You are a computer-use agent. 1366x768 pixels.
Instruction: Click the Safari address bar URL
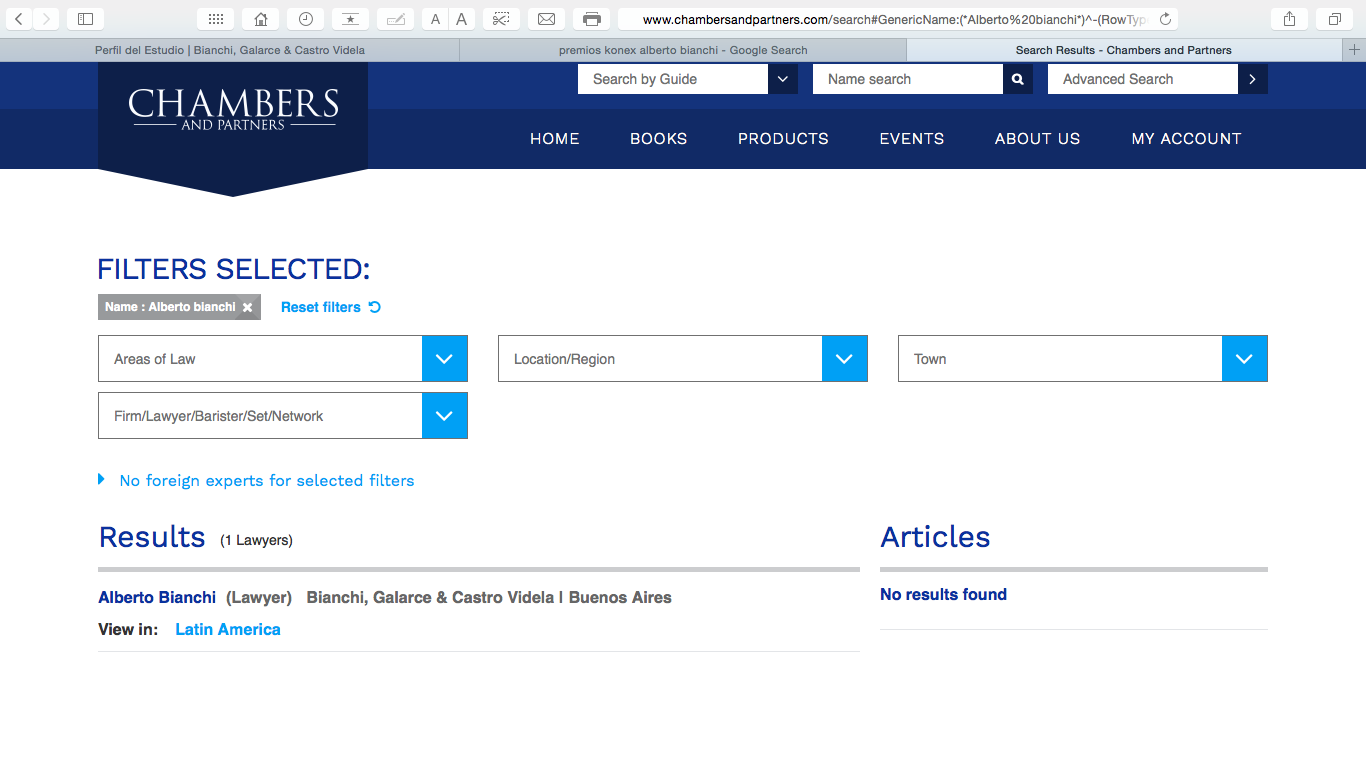pyautogui.click(x=895, y=19)
